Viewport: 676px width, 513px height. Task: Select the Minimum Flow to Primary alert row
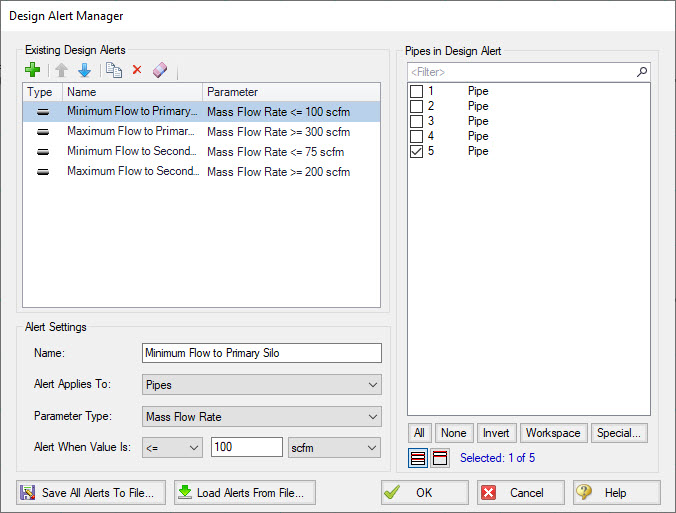[x=201, y=112]
